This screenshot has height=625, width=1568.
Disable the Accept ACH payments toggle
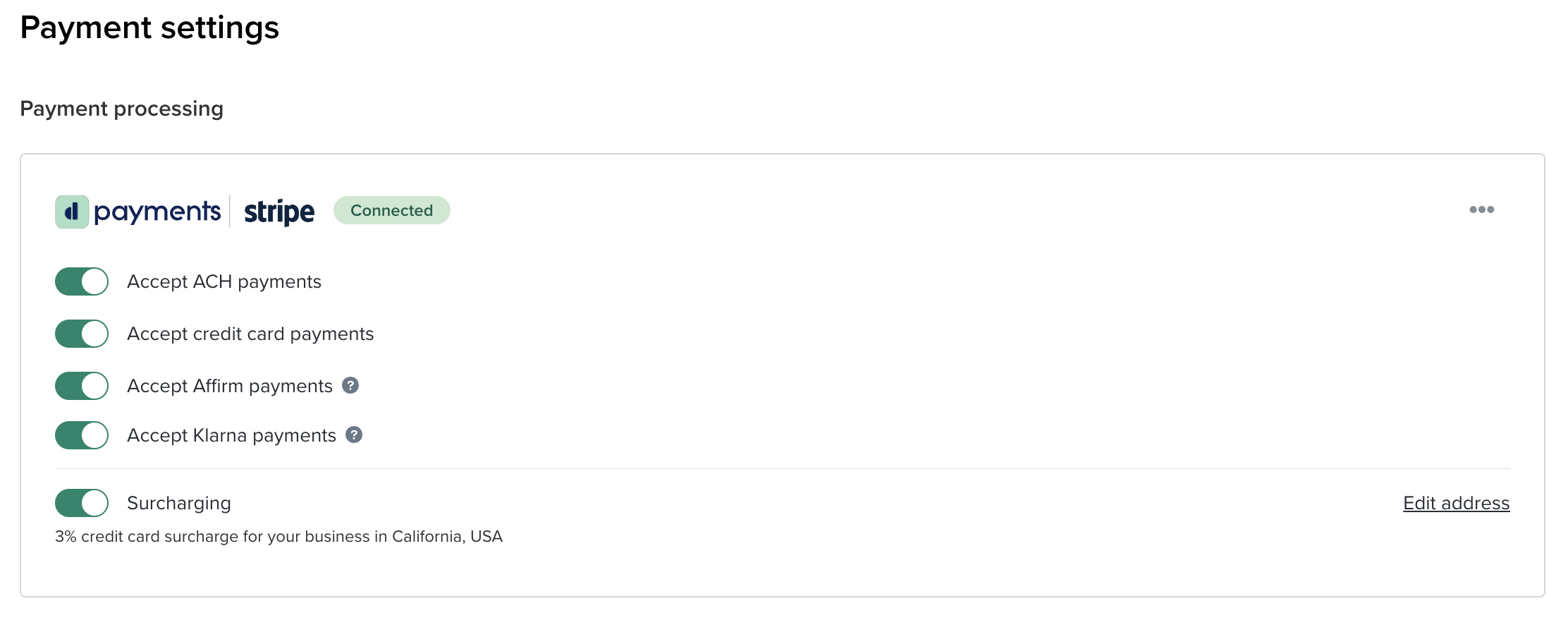click(x=82, y=281)
